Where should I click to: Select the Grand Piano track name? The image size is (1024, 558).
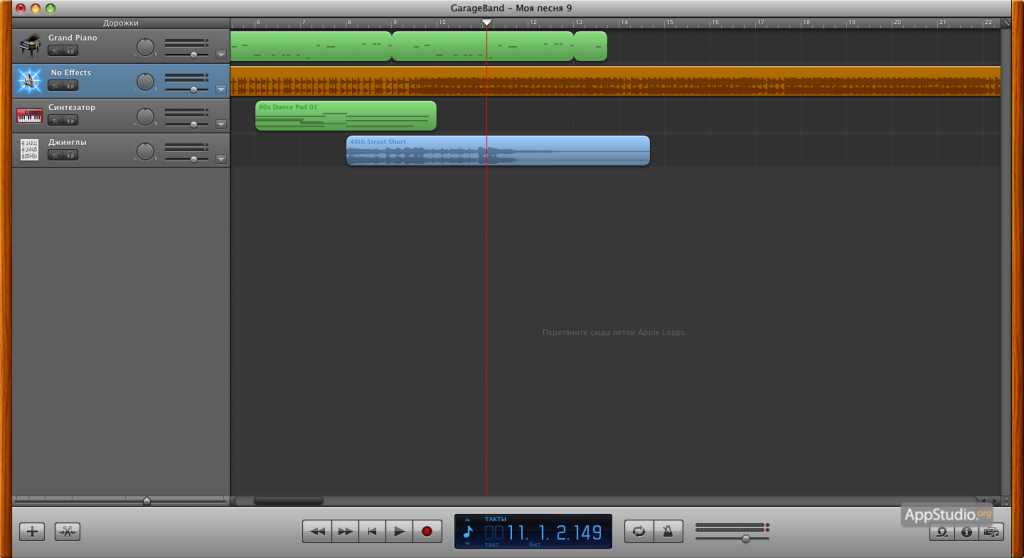(x=72, y=38)
